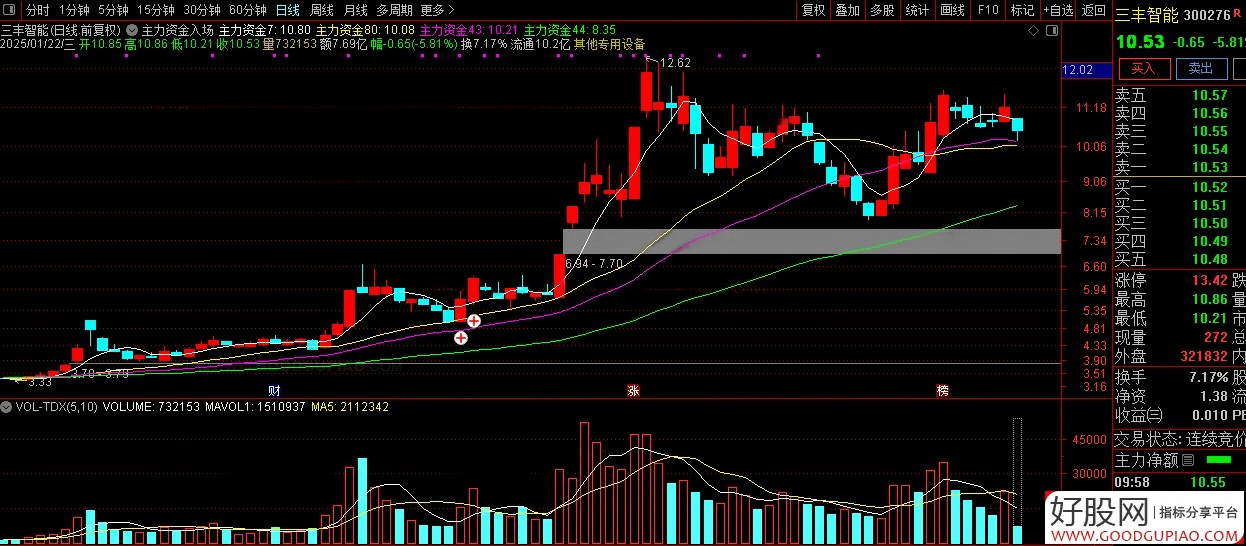The width and height of the screenshot is (1246, 546).
Task: Select the 卖五 ask price 10.57
Action: tap(1209, 95)
